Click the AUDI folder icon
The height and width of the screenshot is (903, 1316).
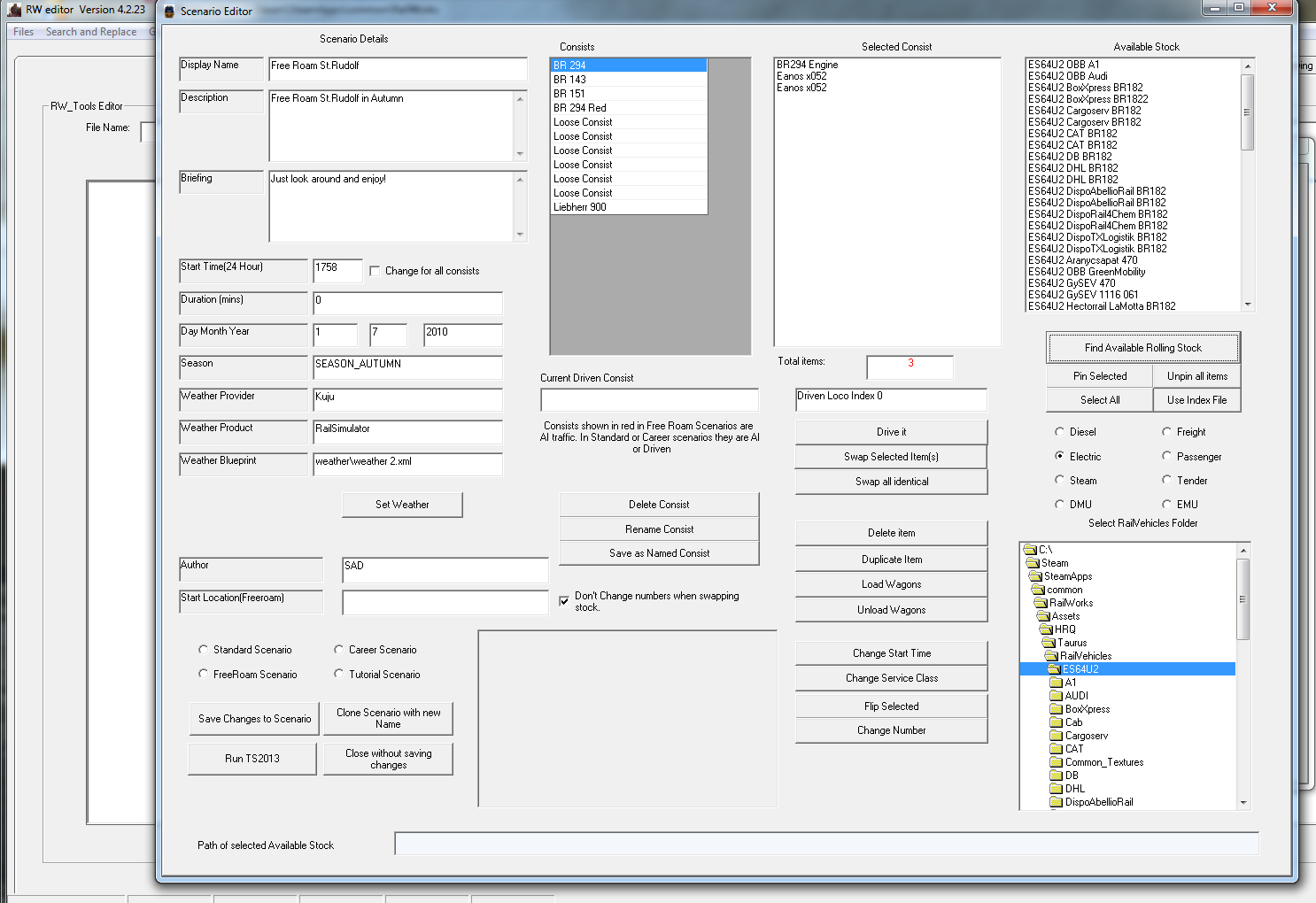click(1056, 696)
